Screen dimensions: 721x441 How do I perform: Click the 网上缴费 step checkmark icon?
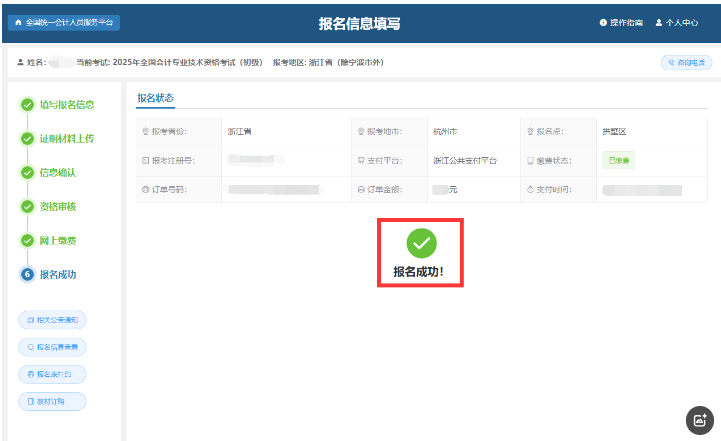27,240
